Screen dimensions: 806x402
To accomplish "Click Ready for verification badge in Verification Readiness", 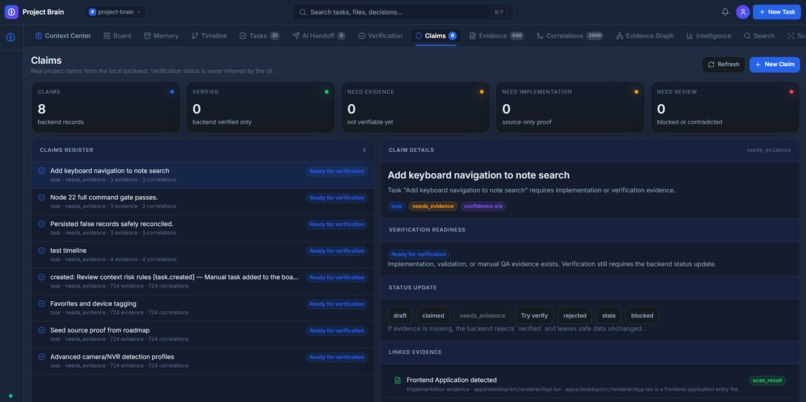I will pyautogui.click(x=418, y=254).
